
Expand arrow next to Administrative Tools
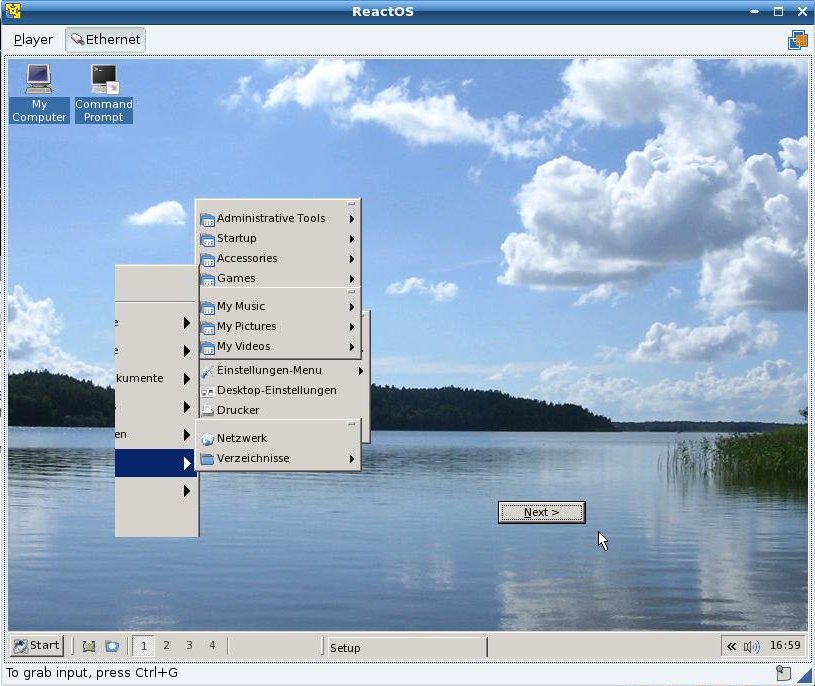pos(352,219)
